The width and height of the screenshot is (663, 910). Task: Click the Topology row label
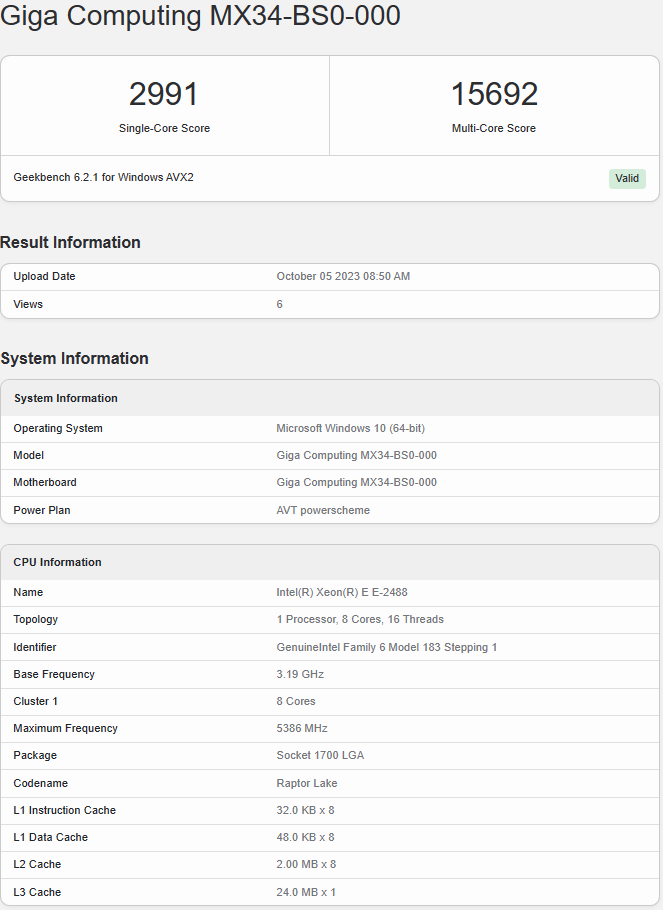pos(35,619)
